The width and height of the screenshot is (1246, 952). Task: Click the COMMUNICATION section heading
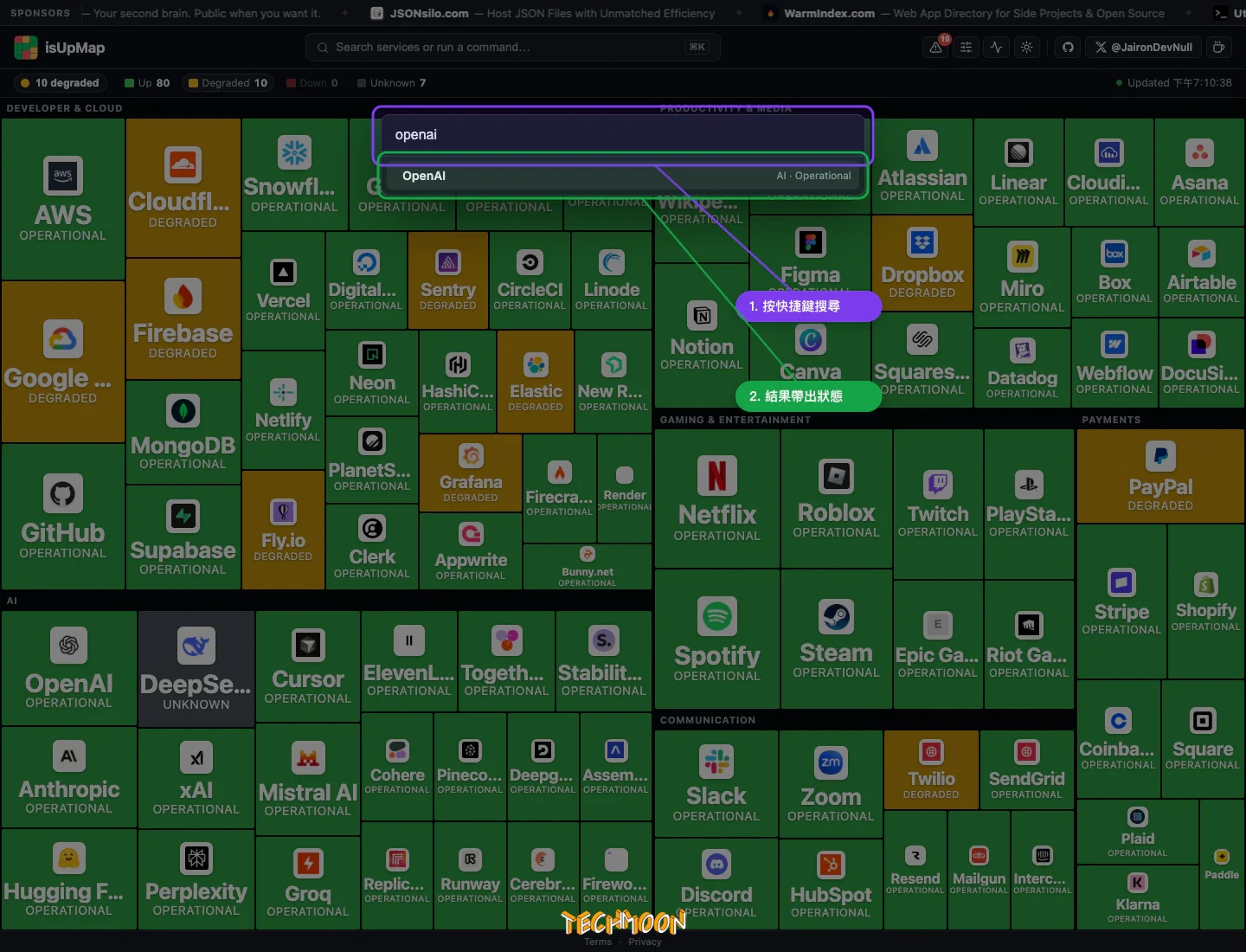click(x=708, y=720)
